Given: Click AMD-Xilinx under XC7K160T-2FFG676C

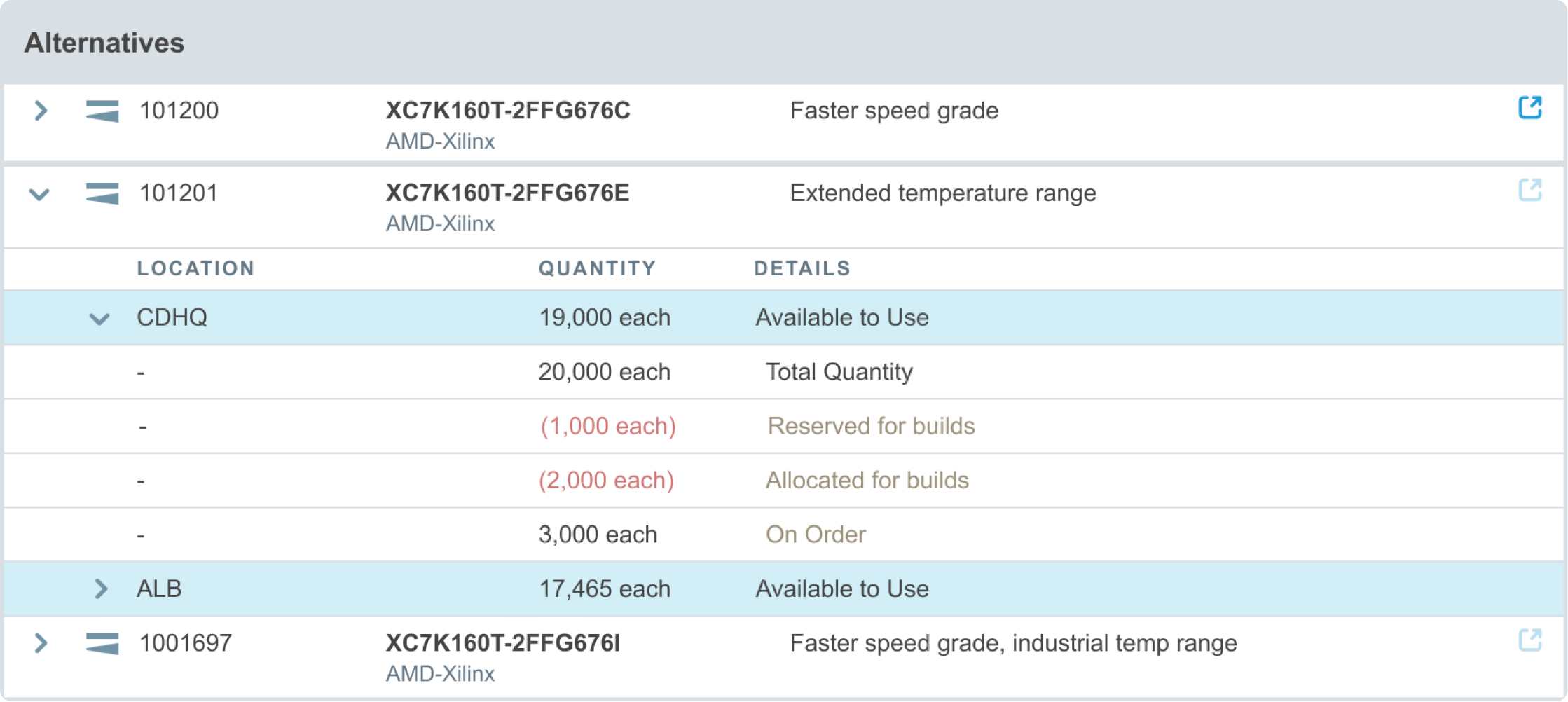Looking at the screenshot, I should point(440,142).
